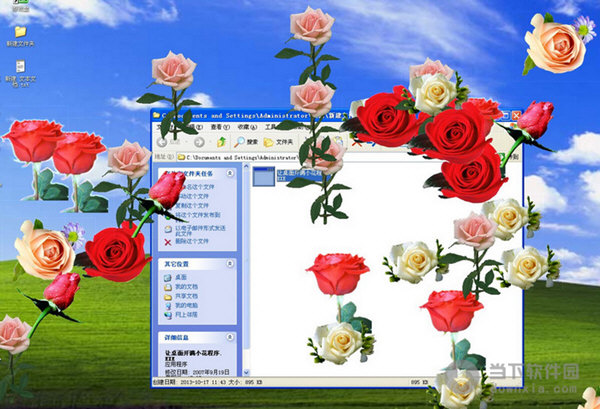Click 应用程序 file type detail text
600x409 pixels.
[x=175, y=365]
